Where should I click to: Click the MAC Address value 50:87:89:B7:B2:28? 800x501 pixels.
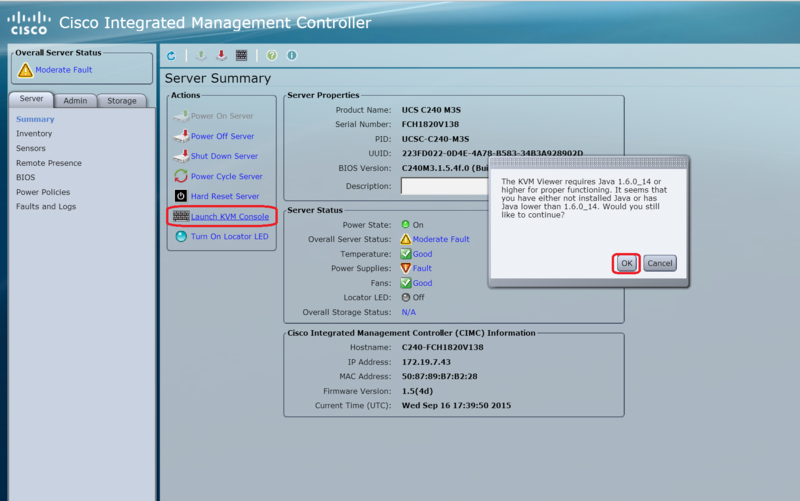point(439,376)
